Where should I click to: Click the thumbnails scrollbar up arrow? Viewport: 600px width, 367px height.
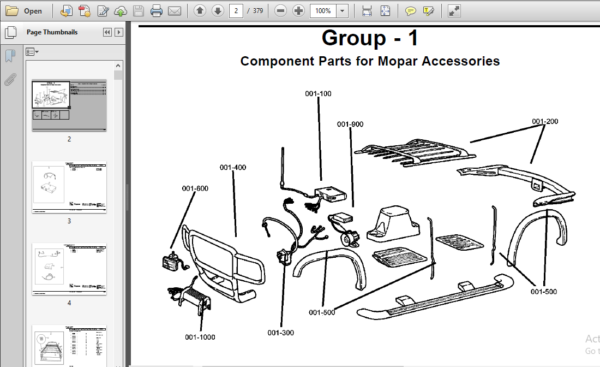pos(118,66)
